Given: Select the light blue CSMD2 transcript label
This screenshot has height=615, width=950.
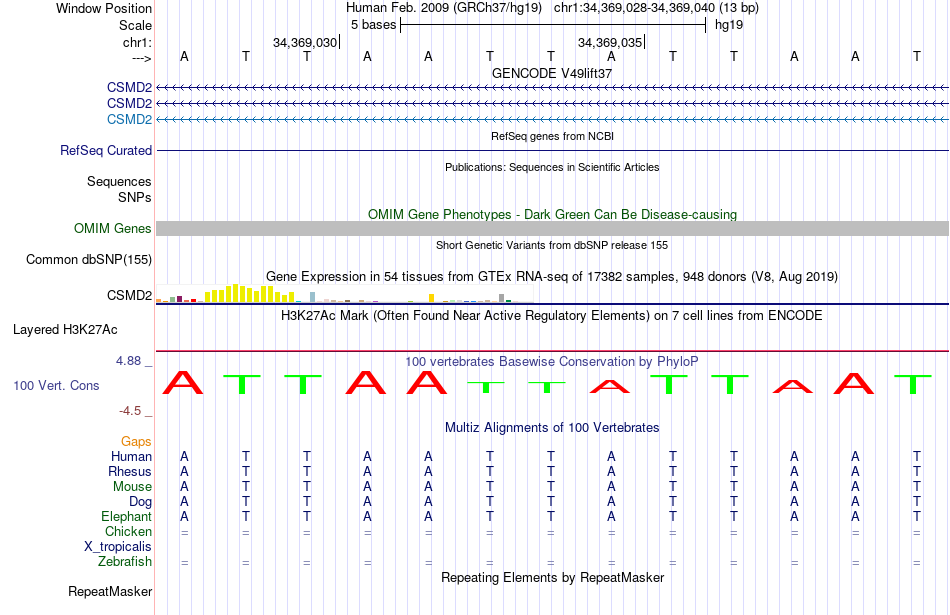Looking at the screenshot, I should click(x=129, y=119).
